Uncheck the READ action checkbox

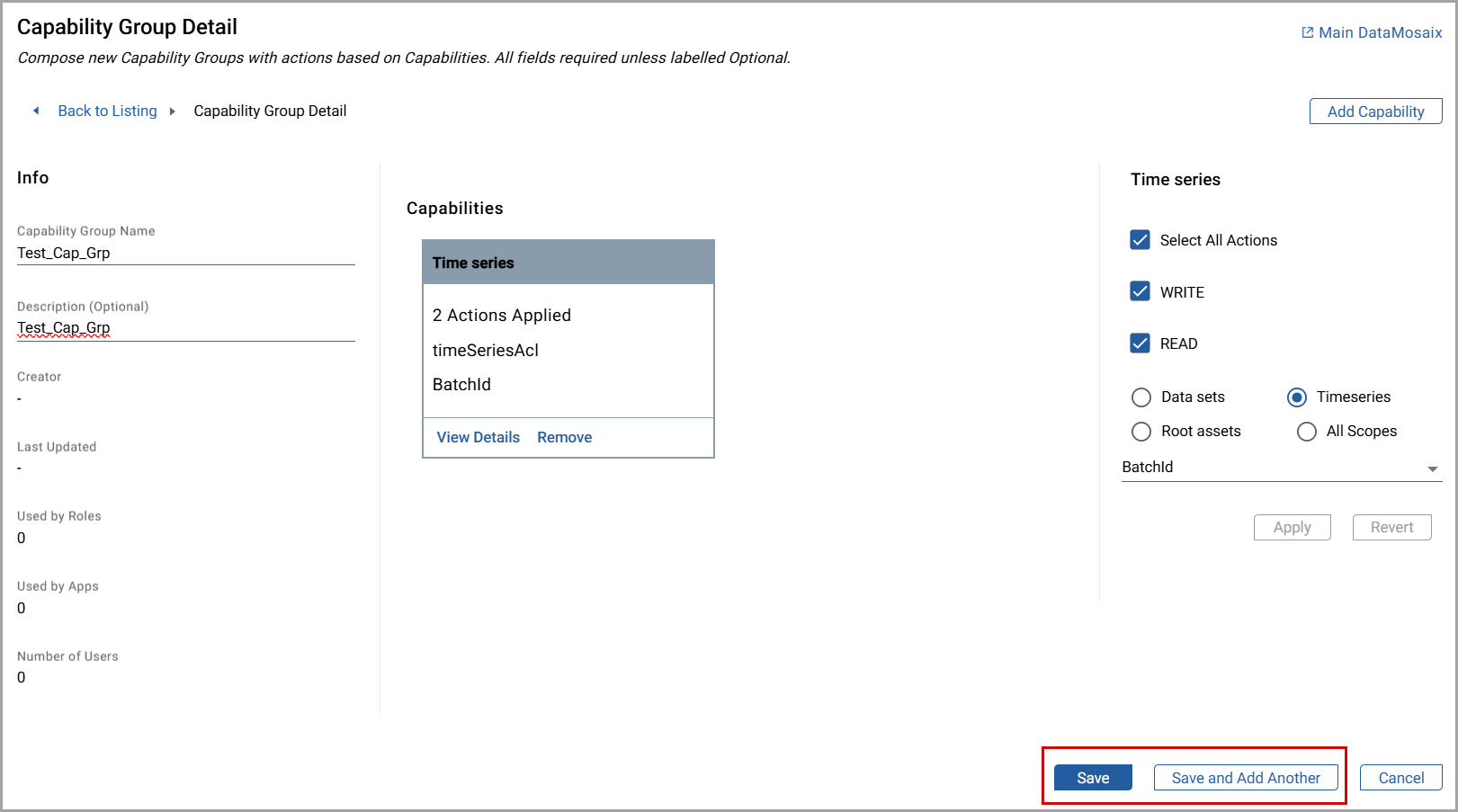(x=1140, y=344)
